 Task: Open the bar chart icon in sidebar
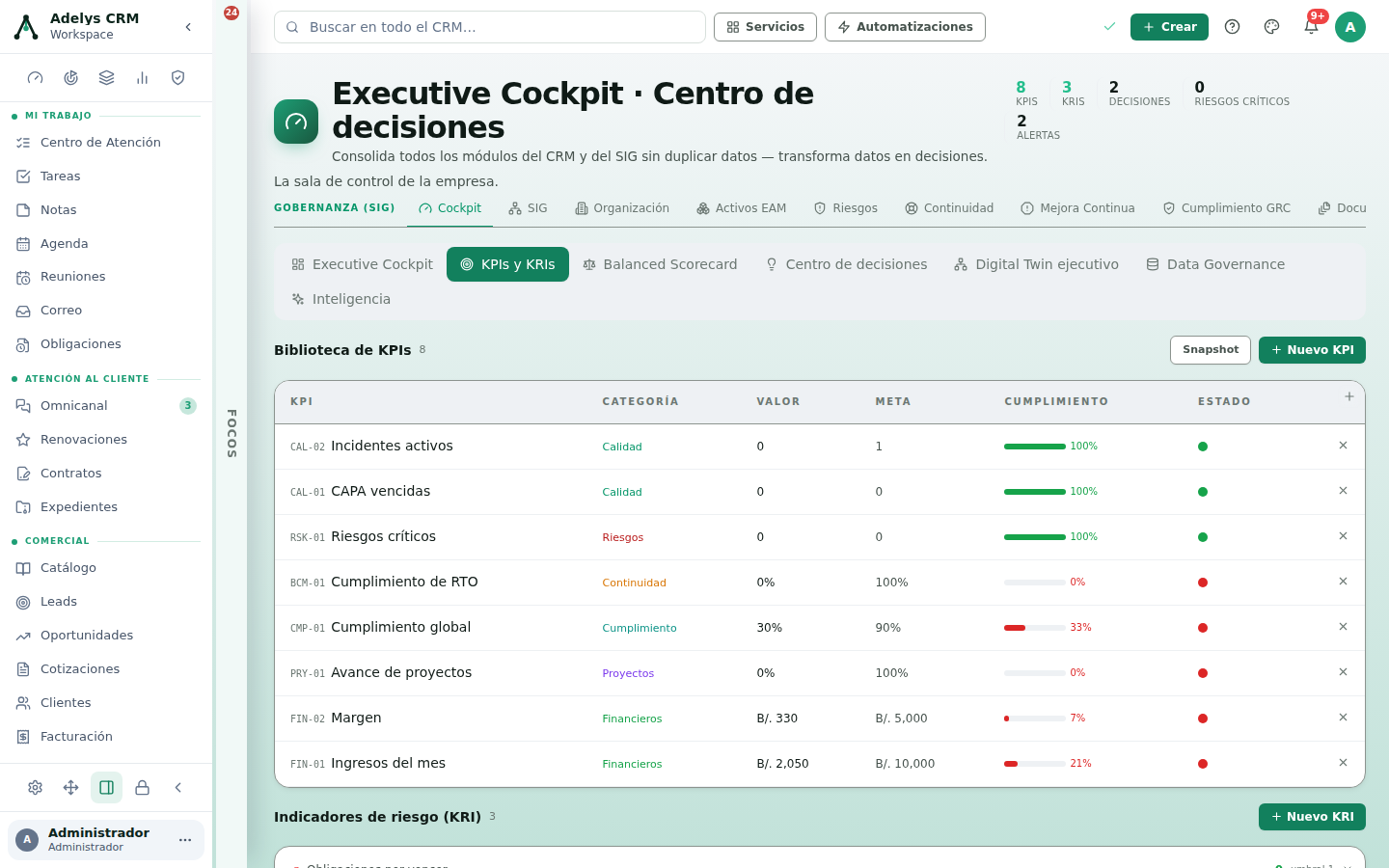(143, 78)
